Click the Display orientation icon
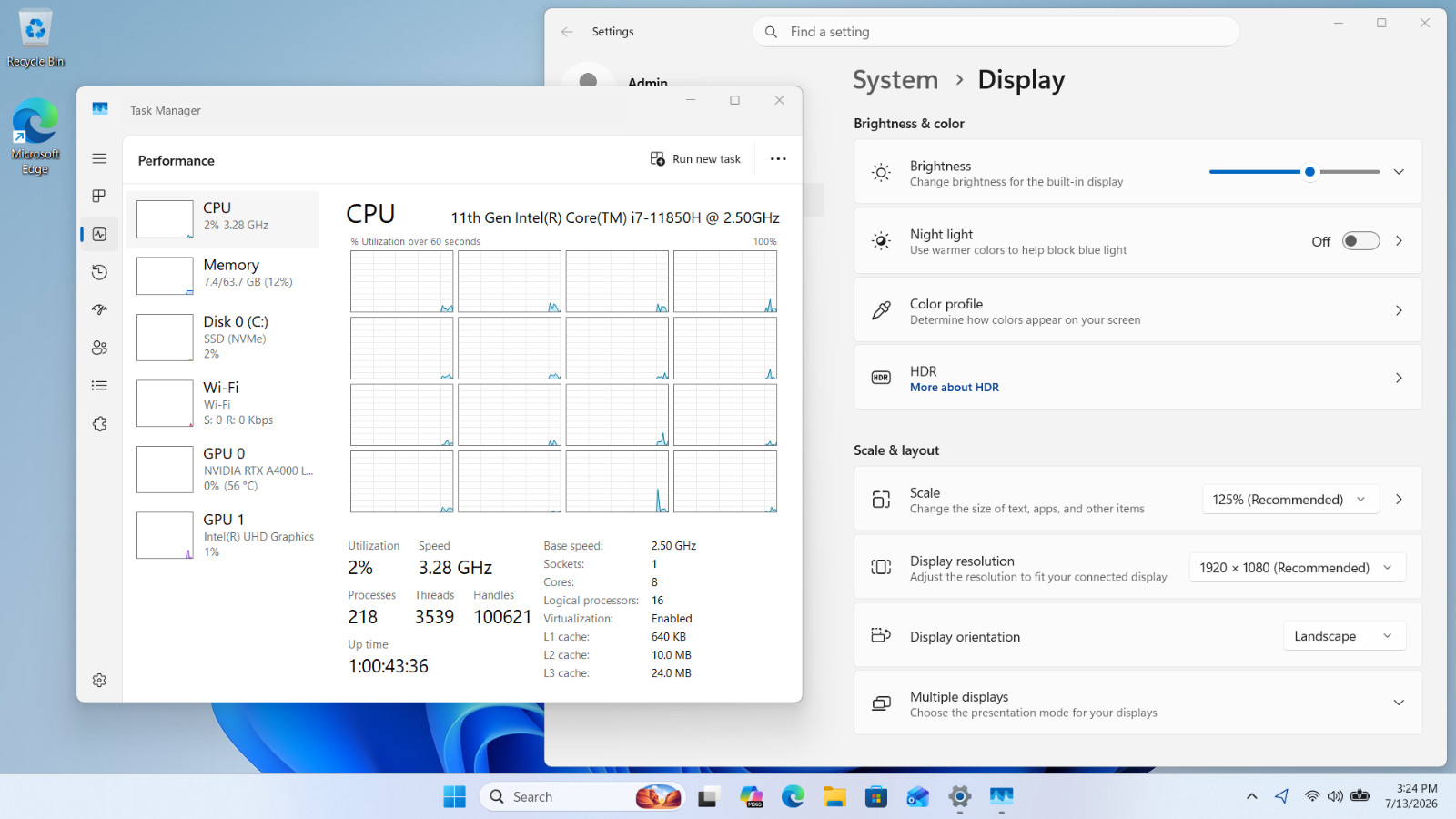The height and width of the screenshot is (819, 1456). pyautogui.click(x=881, y=636)
